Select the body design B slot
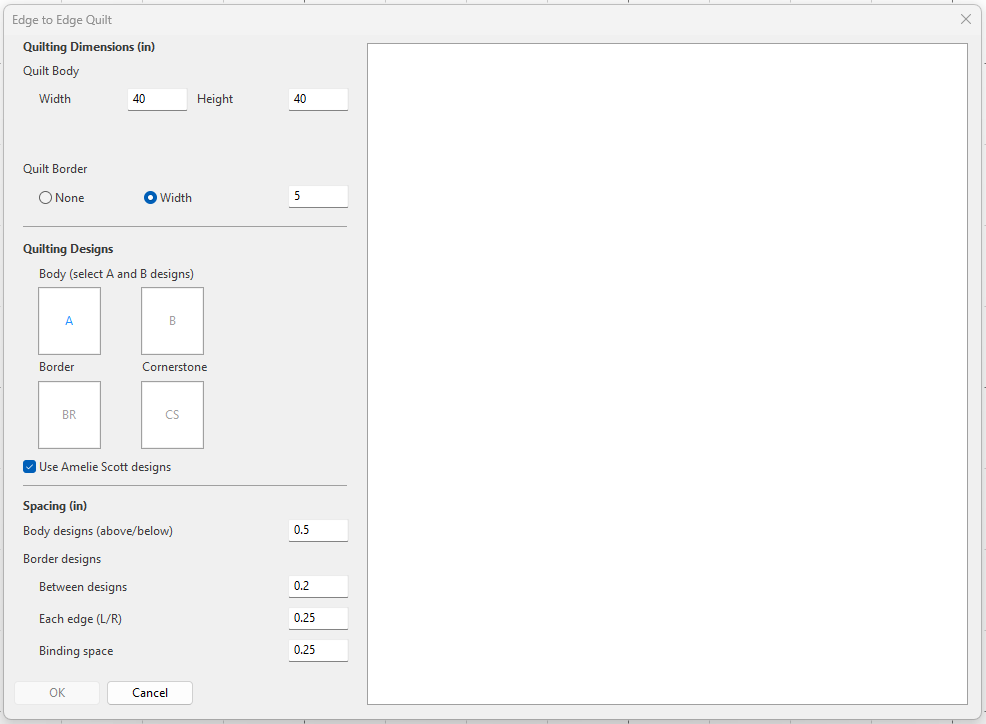 tap(172, 321)
